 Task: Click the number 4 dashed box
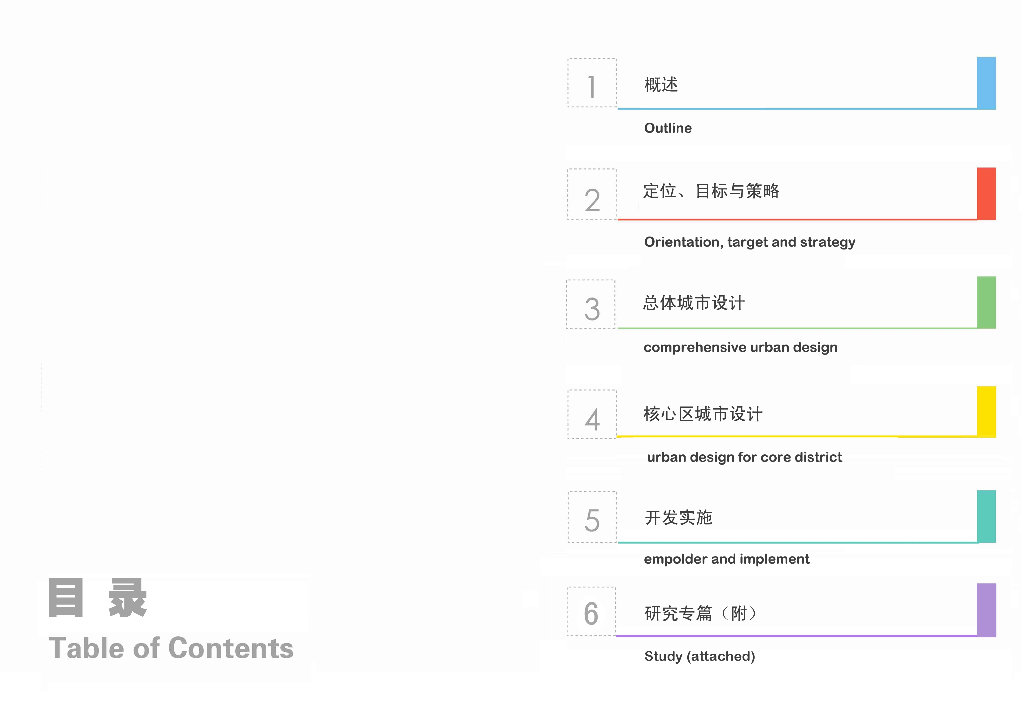coord(592,414)
